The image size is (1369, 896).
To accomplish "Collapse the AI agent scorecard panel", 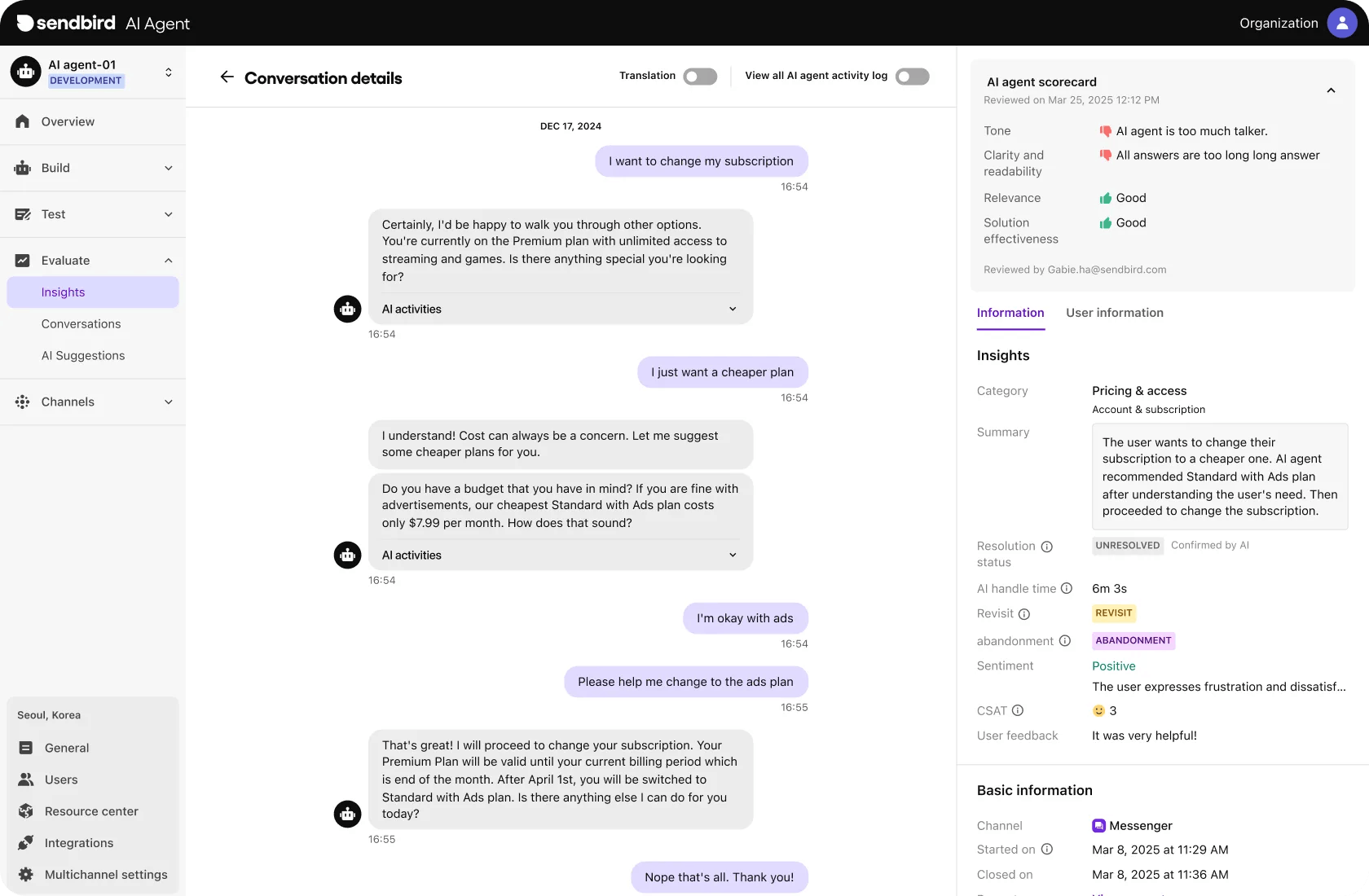I will tap(1331, 90).
